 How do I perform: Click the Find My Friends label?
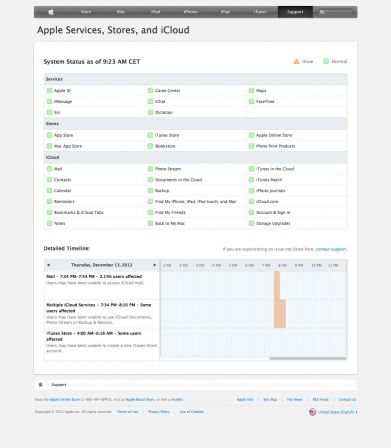point(170,212)
